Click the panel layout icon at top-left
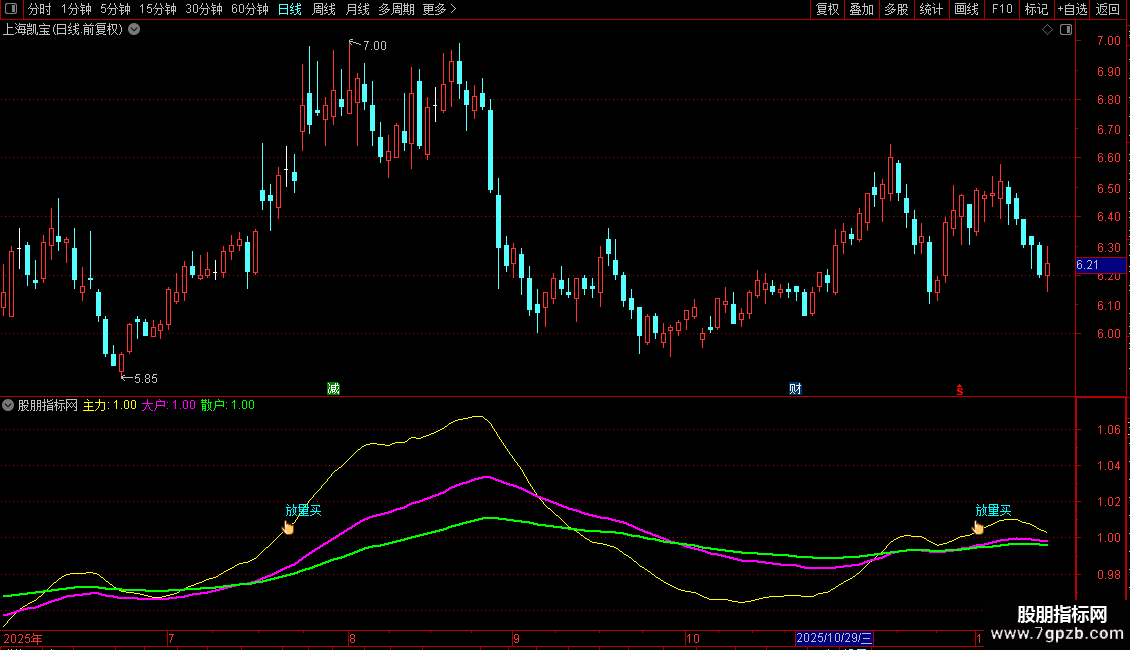The width and height of the screenshot is (1130, 650). coord(12,9)
